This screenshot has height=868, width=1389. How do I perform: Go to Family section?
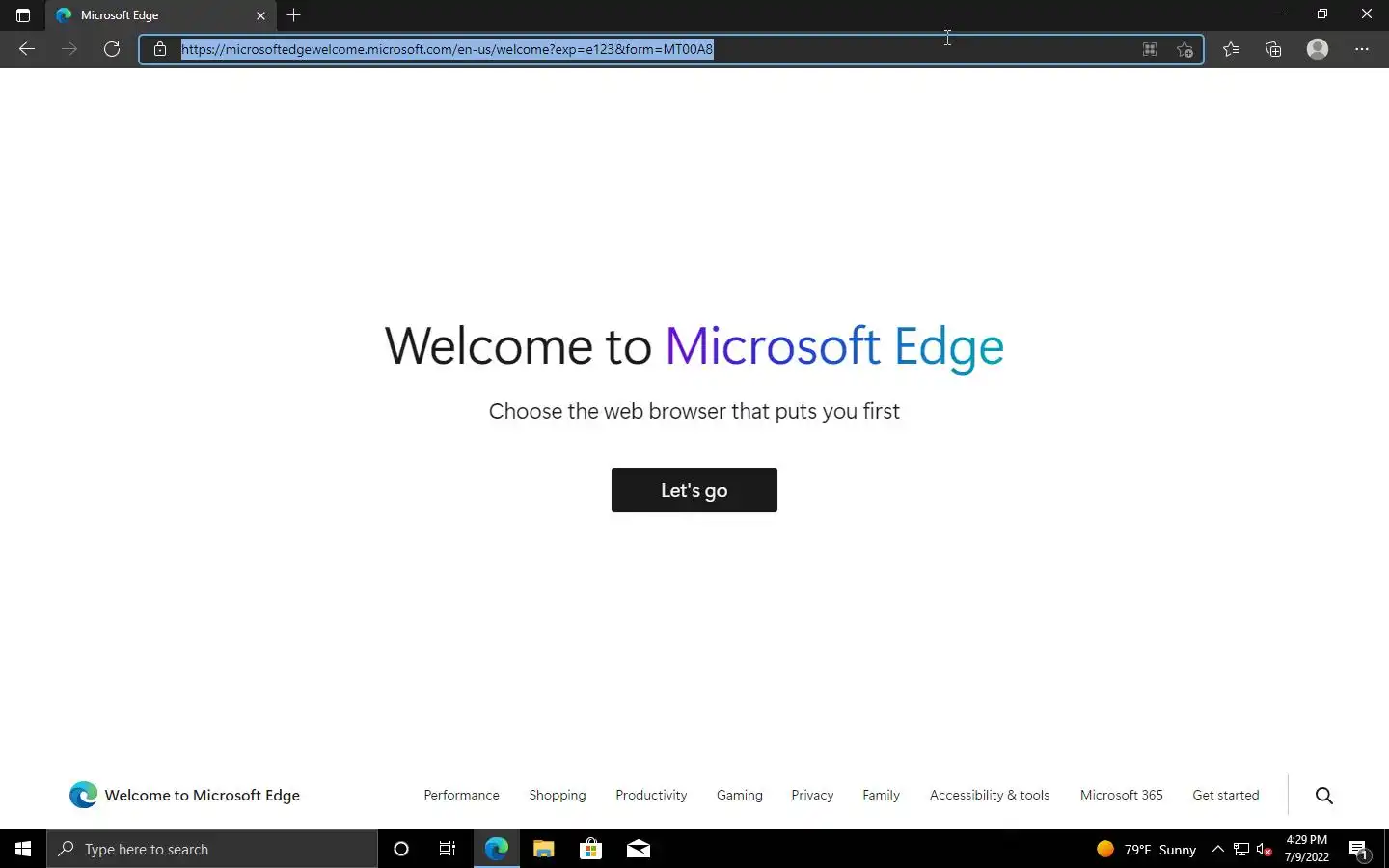pos(881,795)
